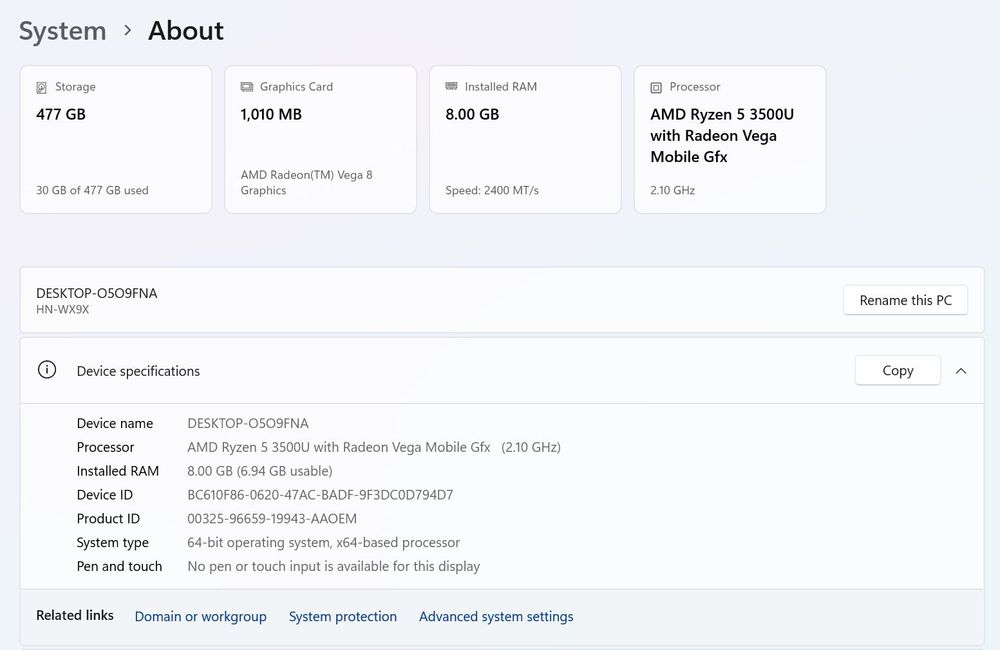Click the Graphics Card icon
Screen dimensions: 1000x650
[x=246, y=87]
